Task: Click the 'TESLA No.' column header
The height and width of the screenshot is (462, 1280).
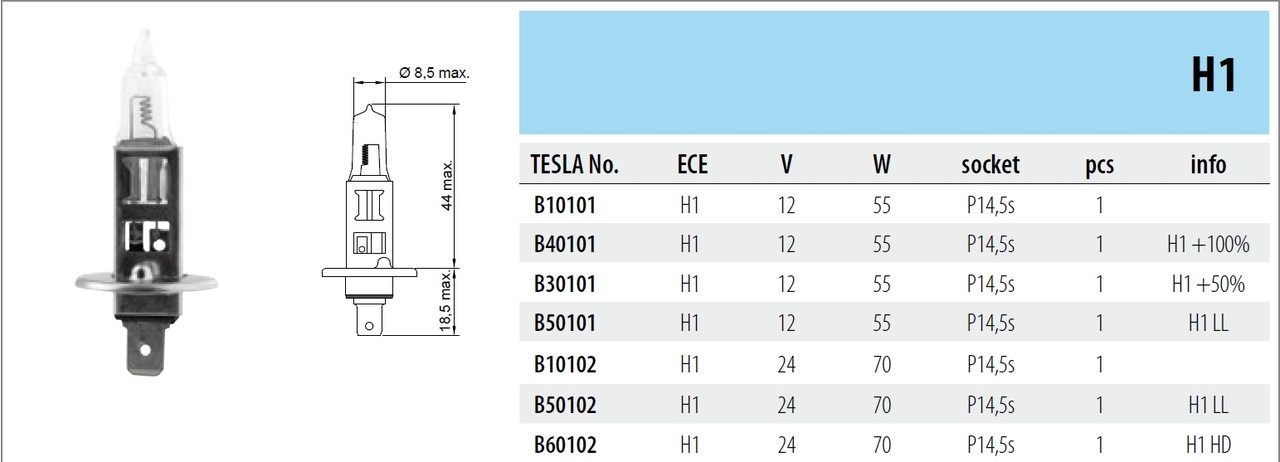Action: (x=575, y=165)
